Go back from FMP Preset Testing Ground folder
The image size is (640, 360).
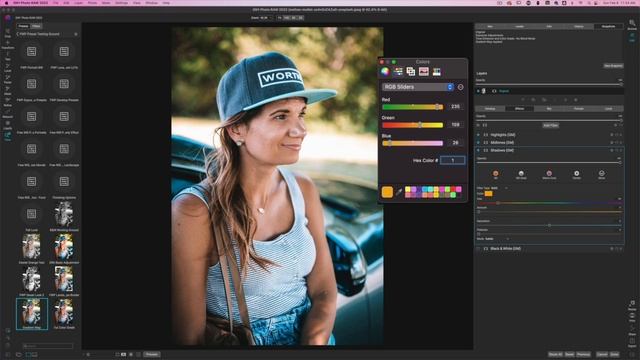coord(18,34)
